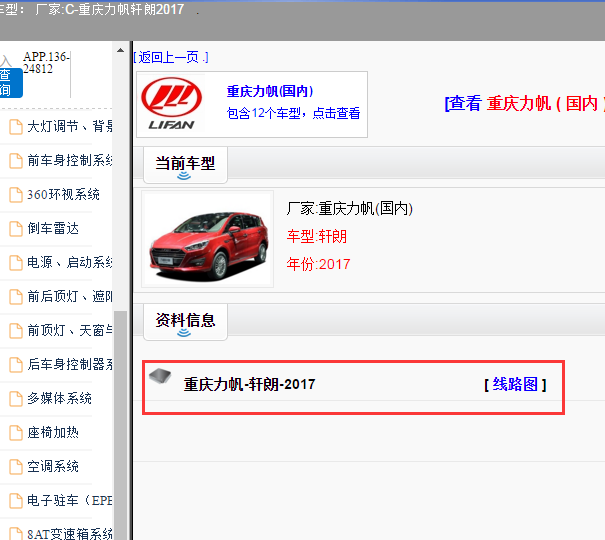Image resolution: width=605 pixels, height=540 pixels.
Task: Open 前顶灯、天窗 tree item
Action: [x=70, y=331]
